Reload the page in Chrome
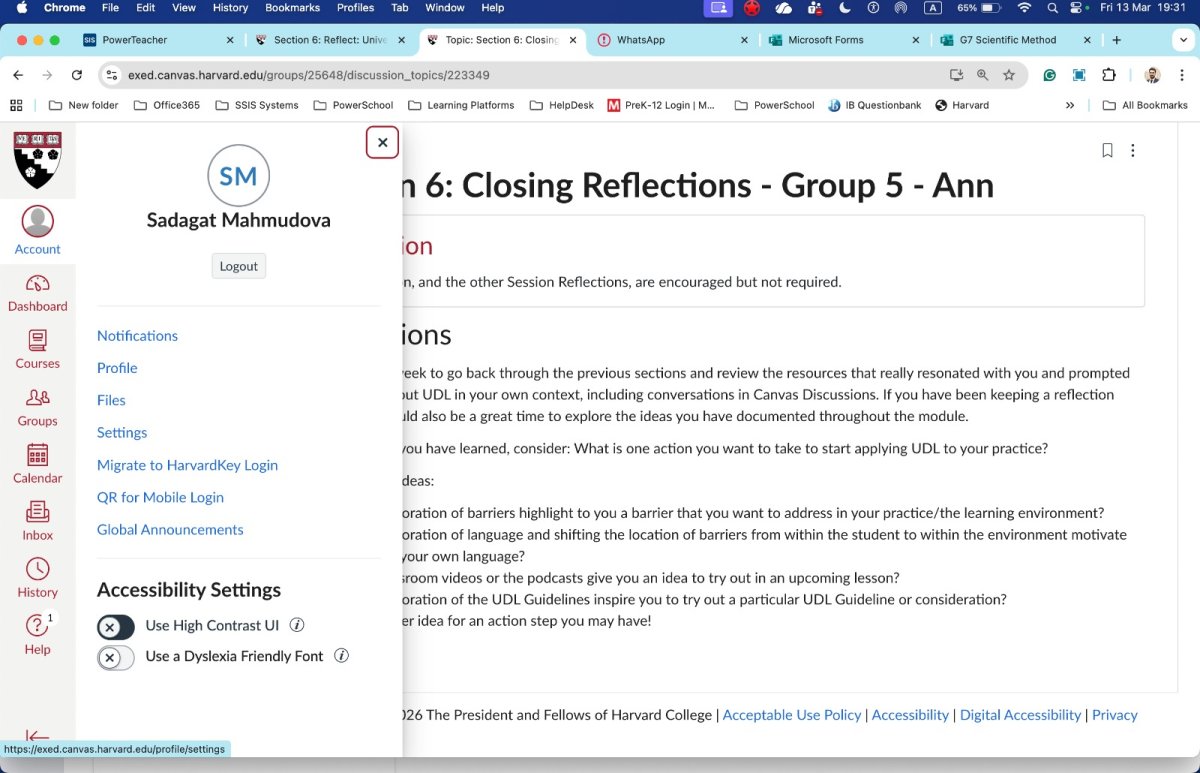The width and height of the screenshot is (1200, 773). (x=77, y=75)
